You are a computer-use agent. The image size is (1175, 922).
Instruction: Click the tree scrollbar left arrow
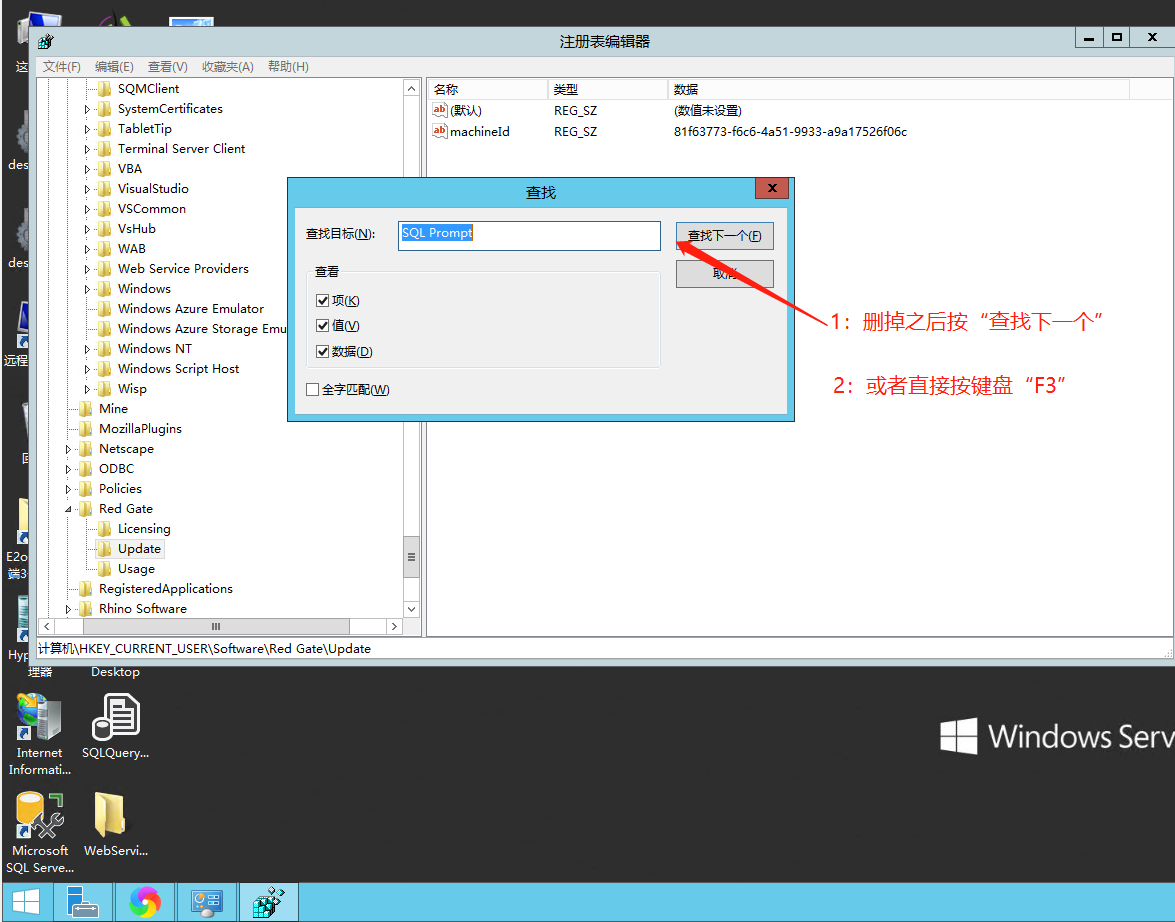[47, 626]
